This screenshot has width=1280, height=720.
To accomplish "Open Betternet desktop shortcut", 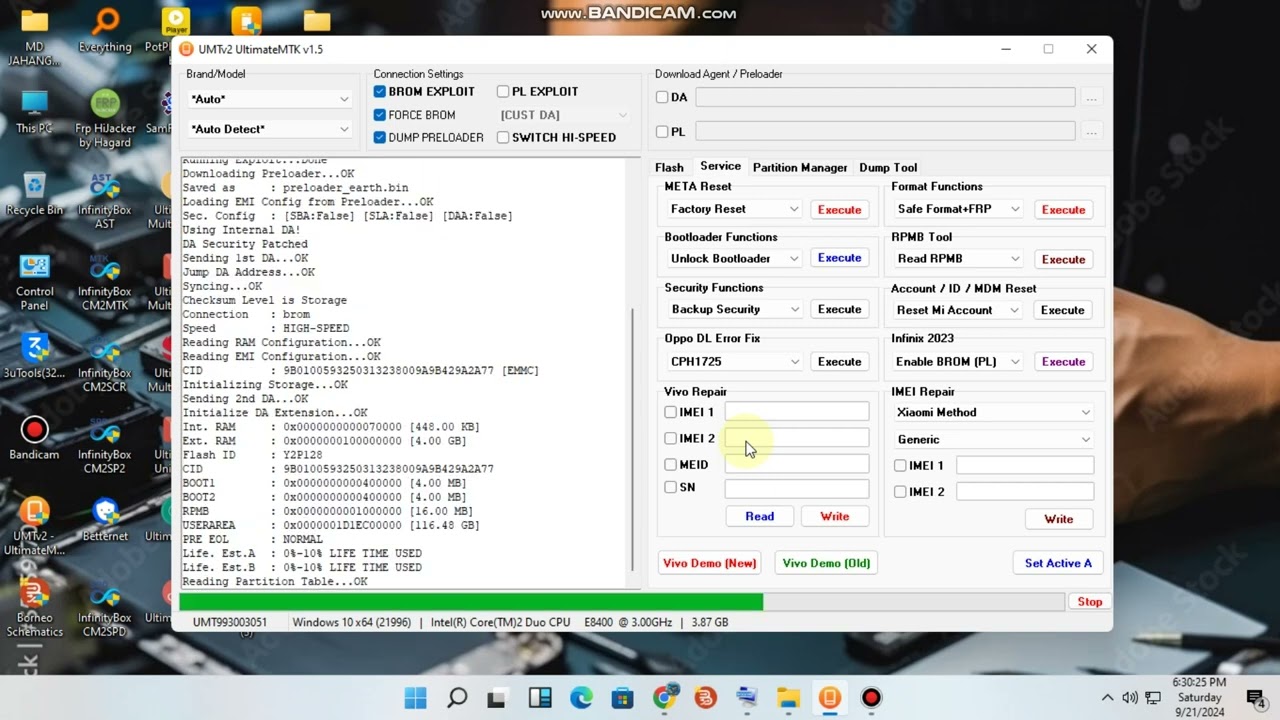I will pos(105,519).
